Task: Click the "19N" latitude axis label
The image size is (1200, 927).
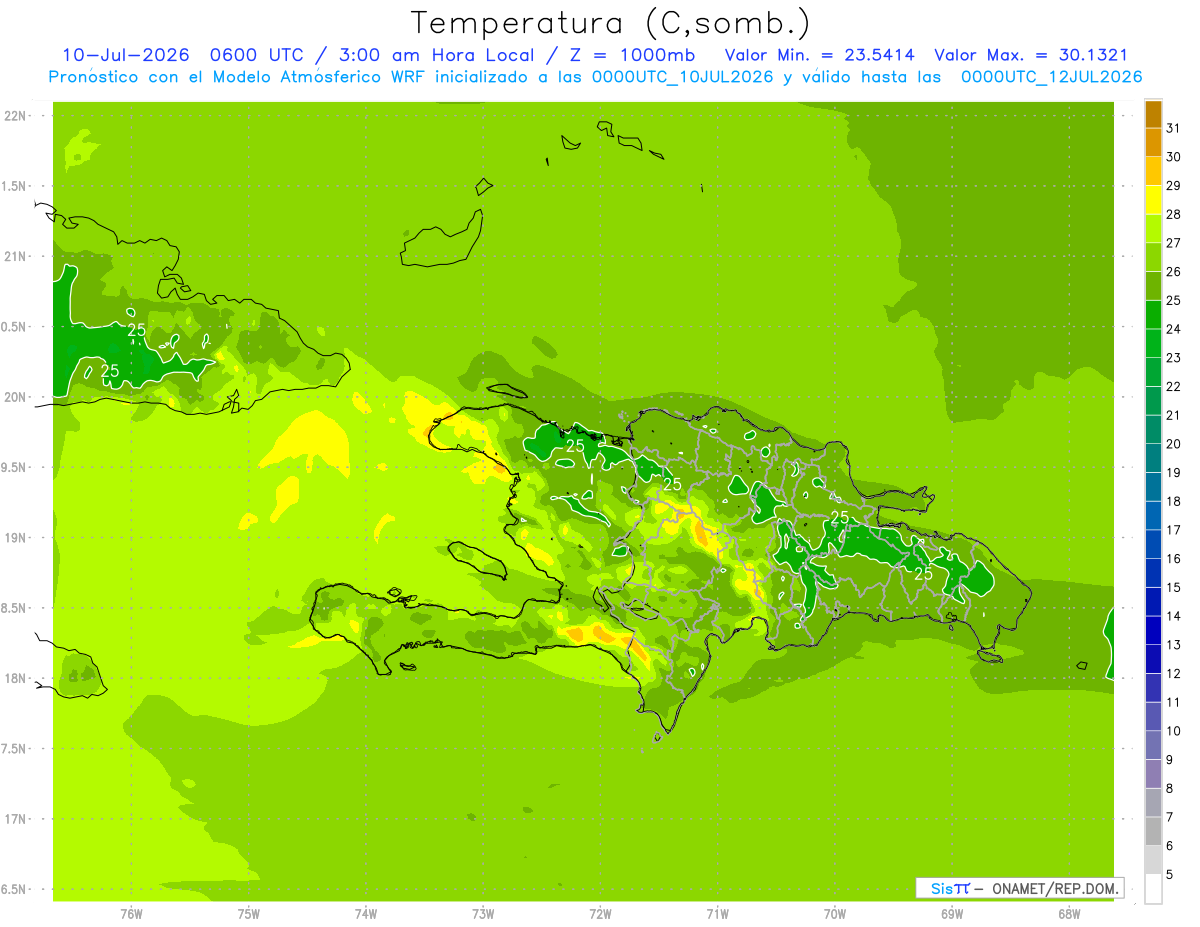Action: 15,538
